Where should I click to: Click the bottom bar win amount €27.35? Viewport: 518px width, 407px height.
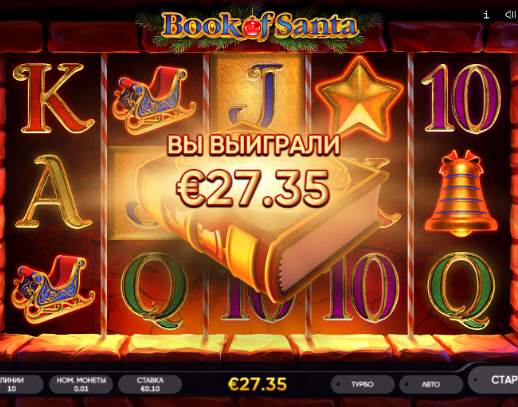click(x=257, y=384)
